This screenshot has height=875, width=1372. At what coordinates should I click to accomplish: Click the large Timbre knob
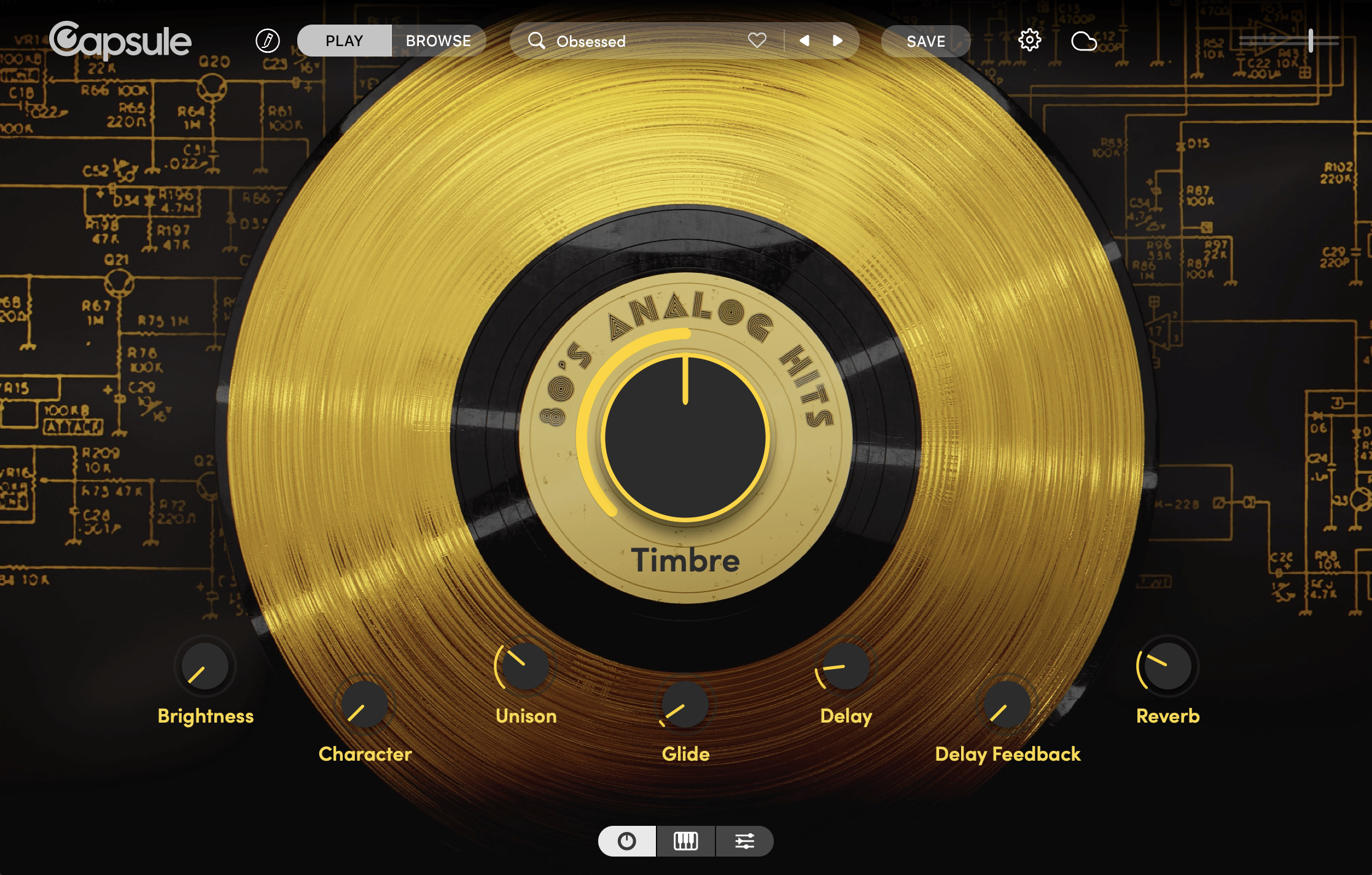click(685, 438)
